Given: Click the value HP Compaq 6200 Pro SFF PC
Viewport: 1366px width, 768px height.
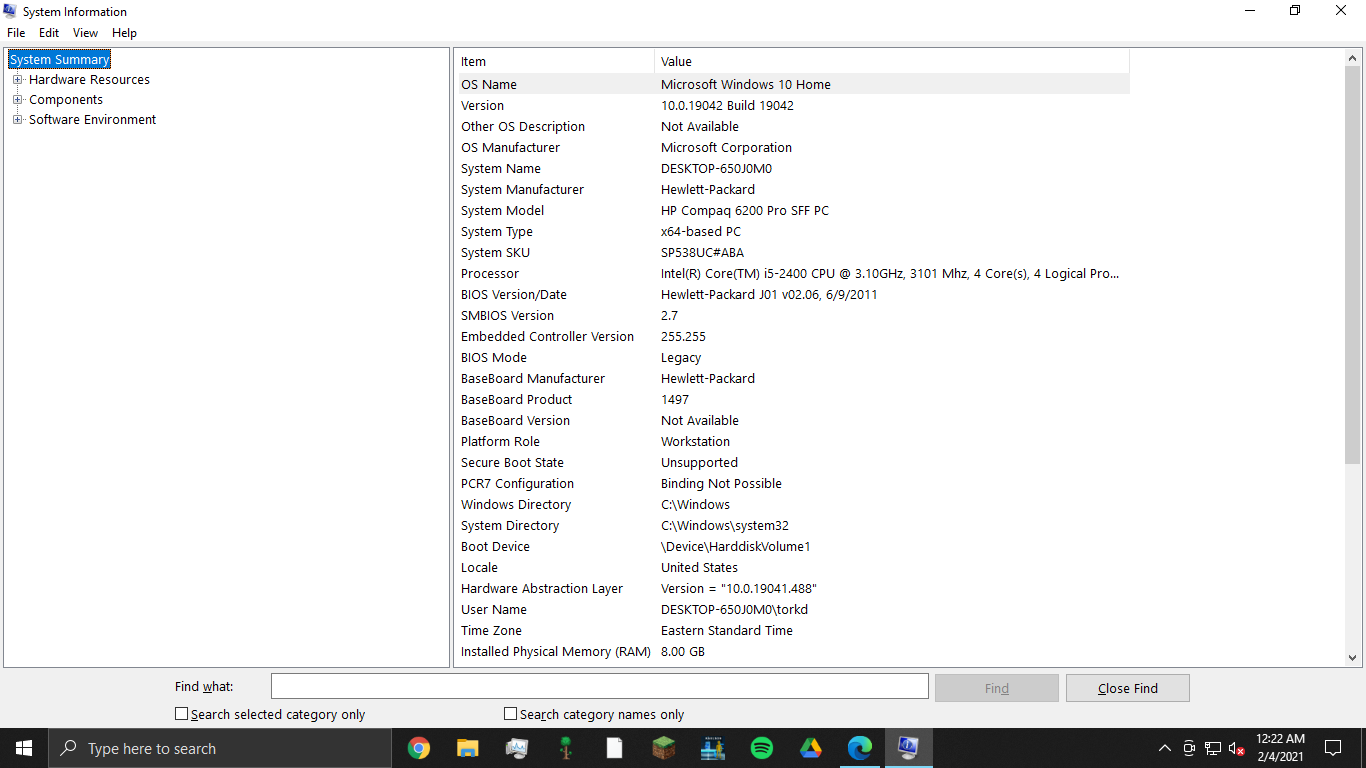Looking at the screenshot, I should tap(745, 211).
